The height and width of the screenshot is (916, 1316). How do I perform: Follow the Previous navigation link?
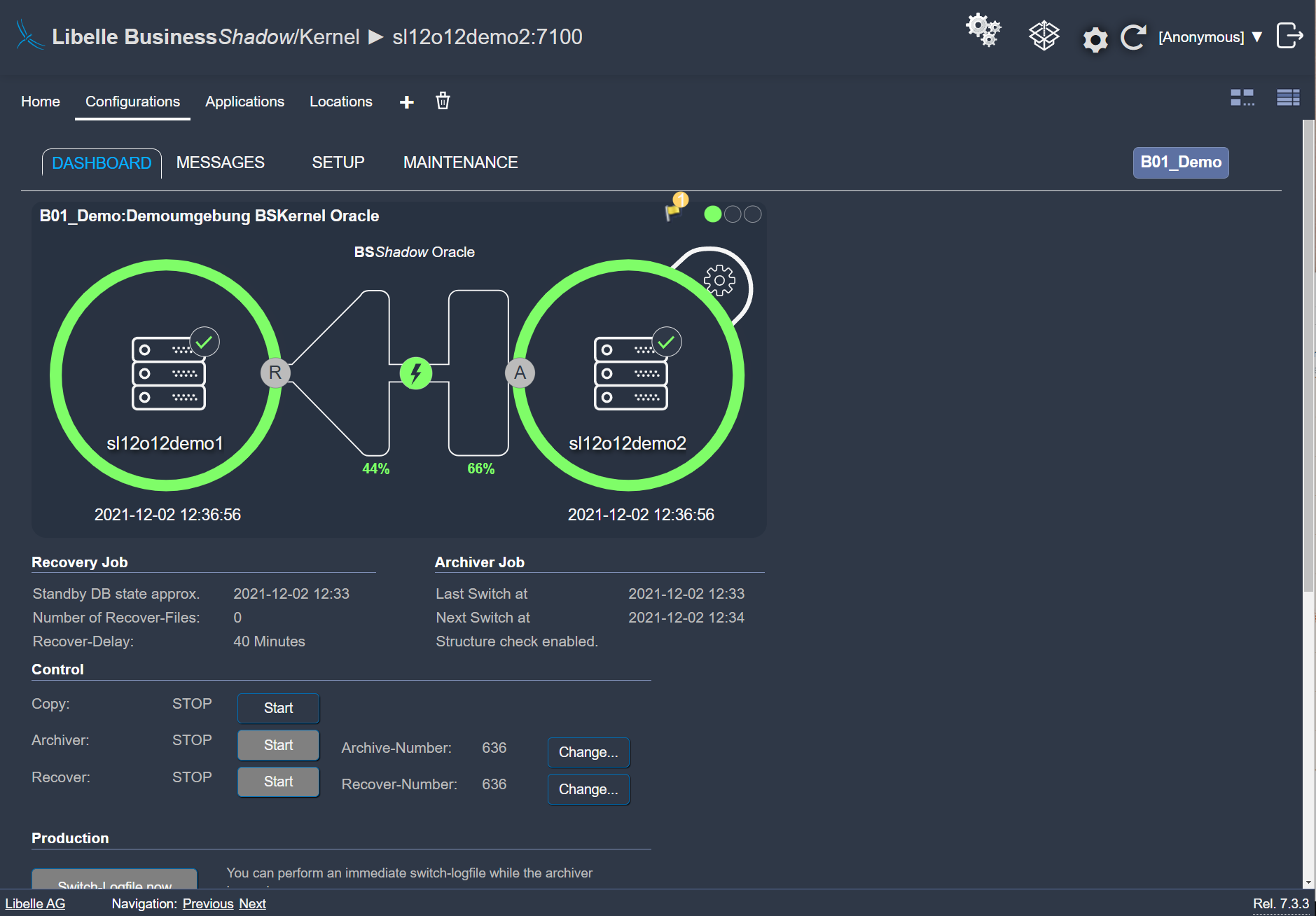click(x=208, y=903)
